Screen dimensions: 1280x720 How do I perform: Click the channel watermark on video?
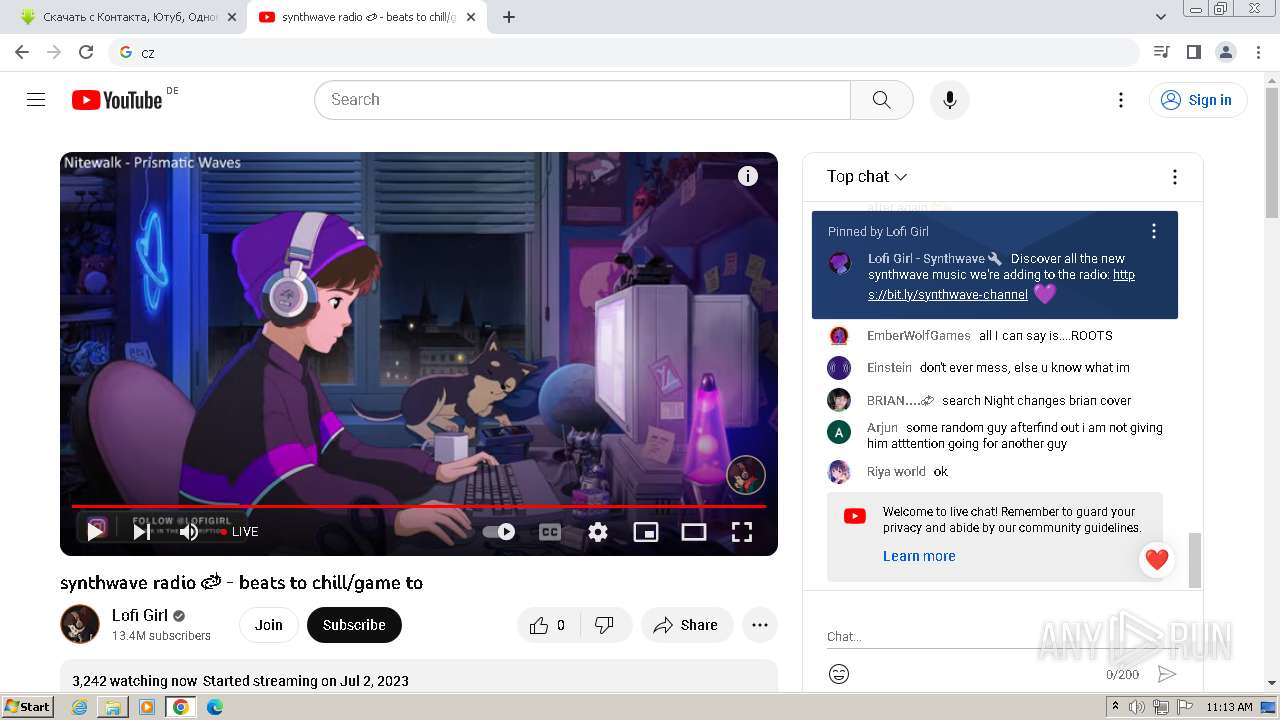(x=746, y=475)
